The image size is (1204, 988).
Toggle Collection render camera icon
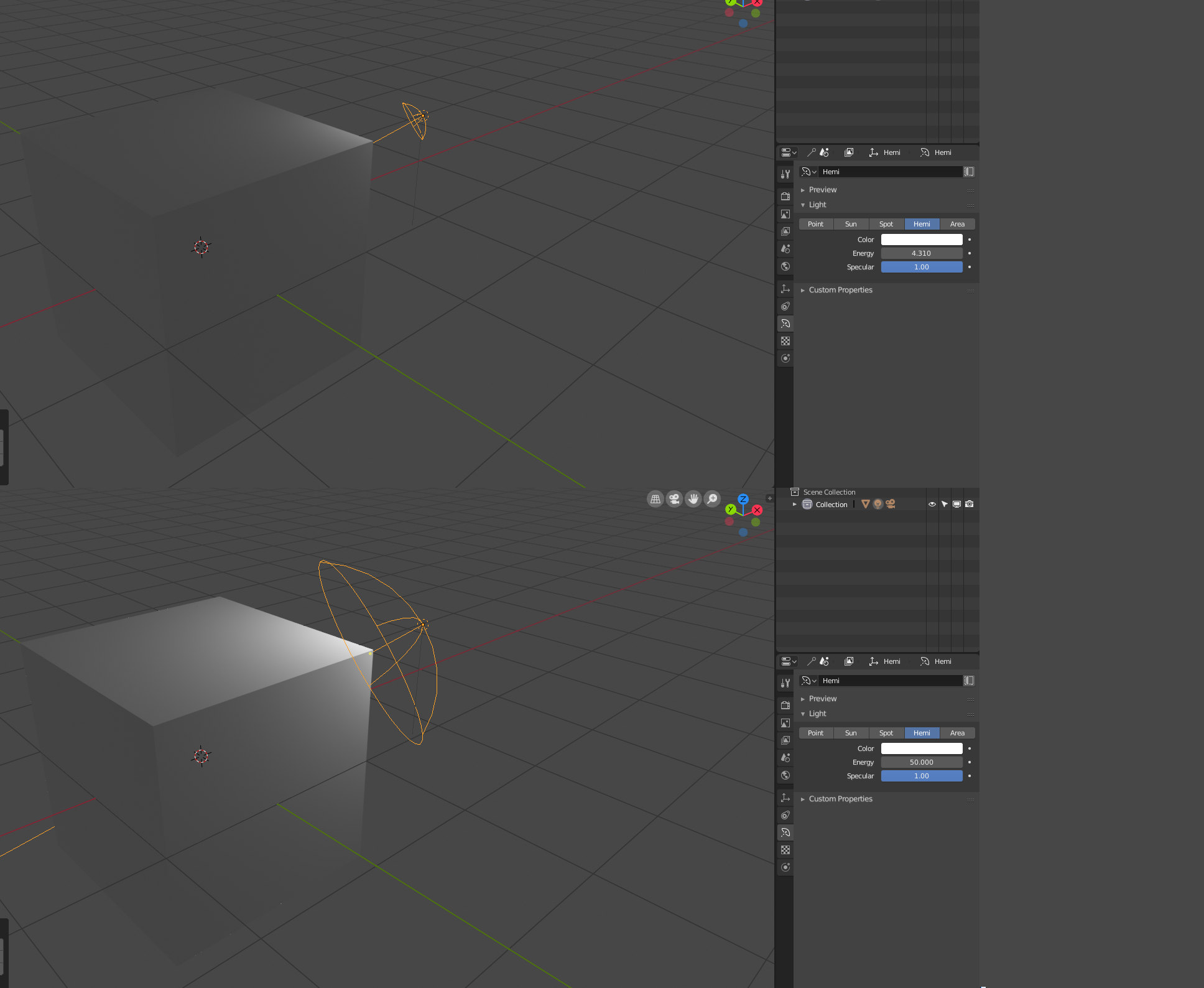click(970, 505)
